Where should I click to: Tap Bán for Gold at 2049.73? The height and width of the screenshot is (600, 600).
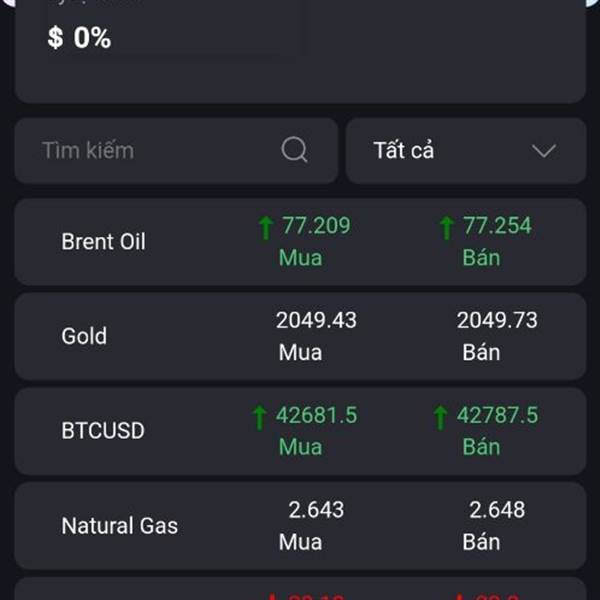click(x=481, y=352)
